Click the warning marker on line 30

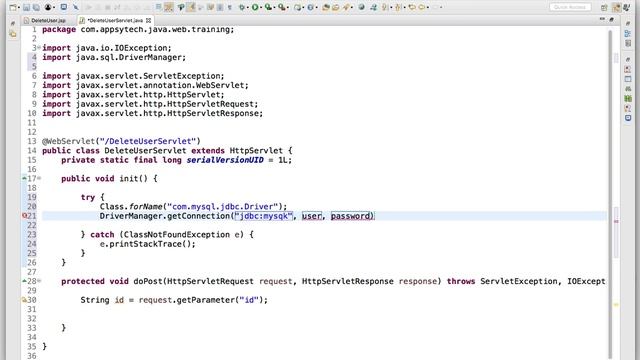point(24,300)
